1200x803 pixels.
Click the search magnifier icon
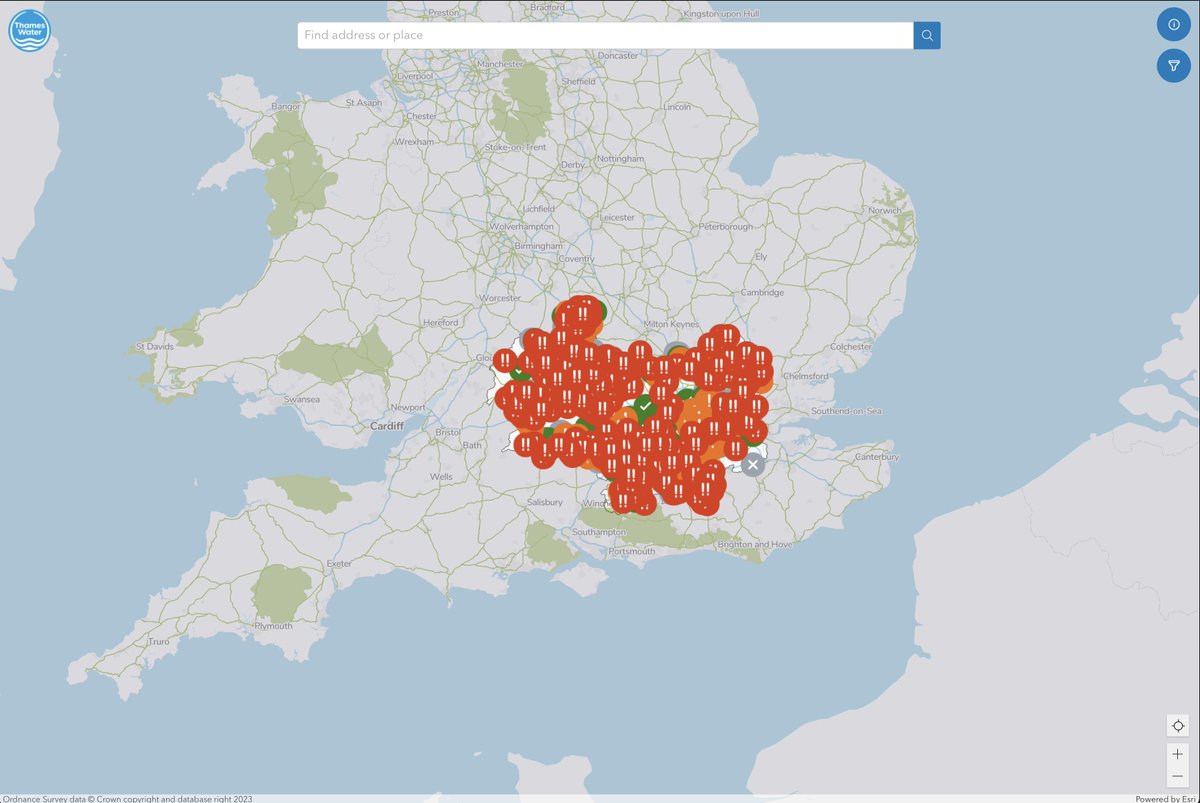[926, 35]
